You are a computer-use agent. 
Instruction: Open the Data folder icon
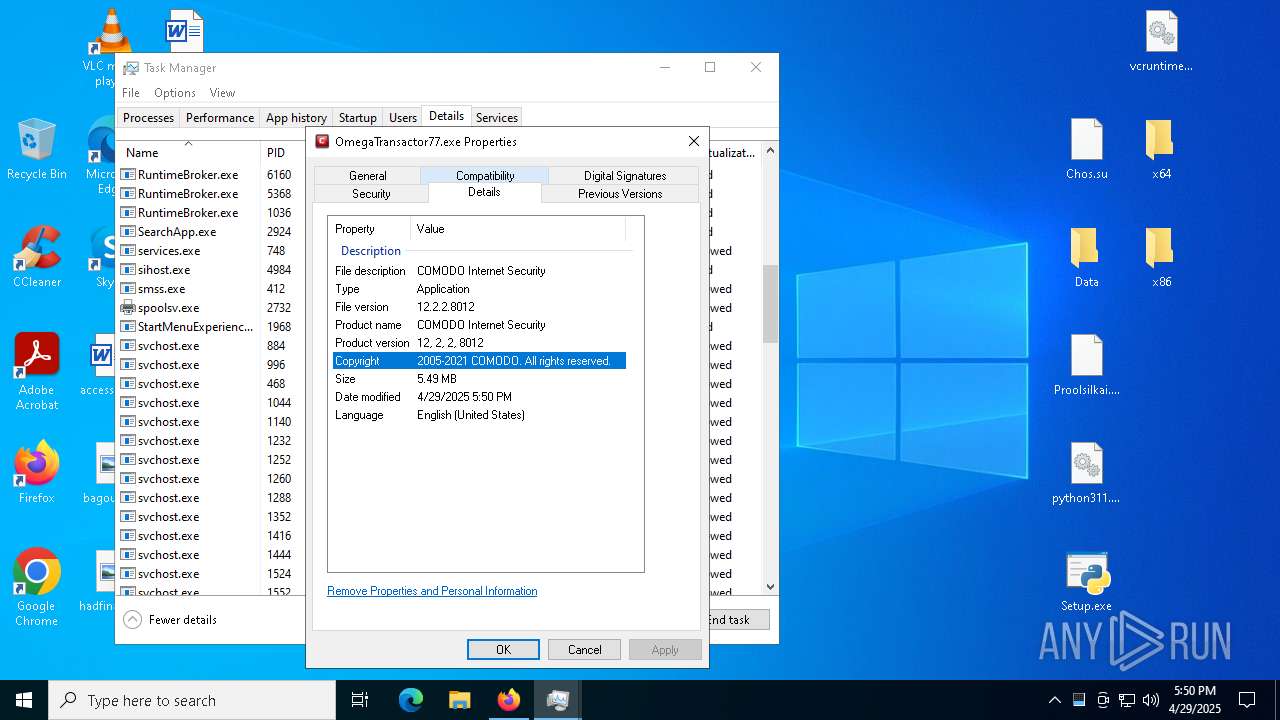pyautogui.click(x=1086, y=257)
